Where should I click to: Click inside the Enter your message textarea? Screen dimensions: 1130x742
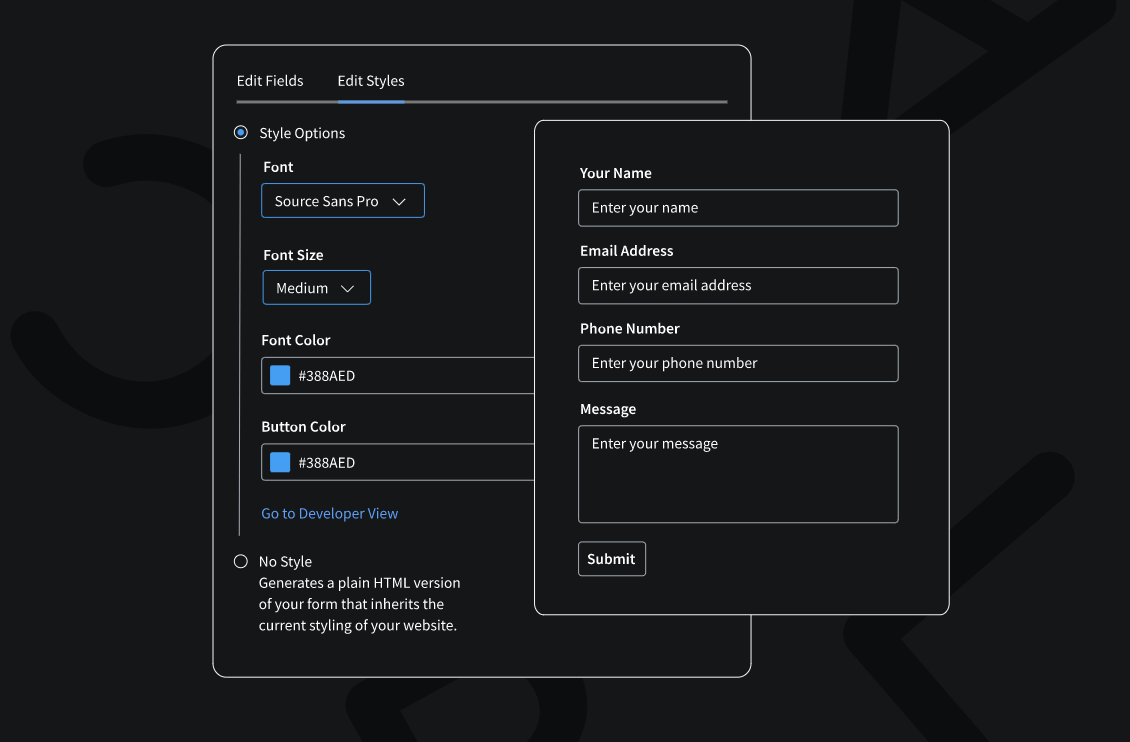(738, 475)
